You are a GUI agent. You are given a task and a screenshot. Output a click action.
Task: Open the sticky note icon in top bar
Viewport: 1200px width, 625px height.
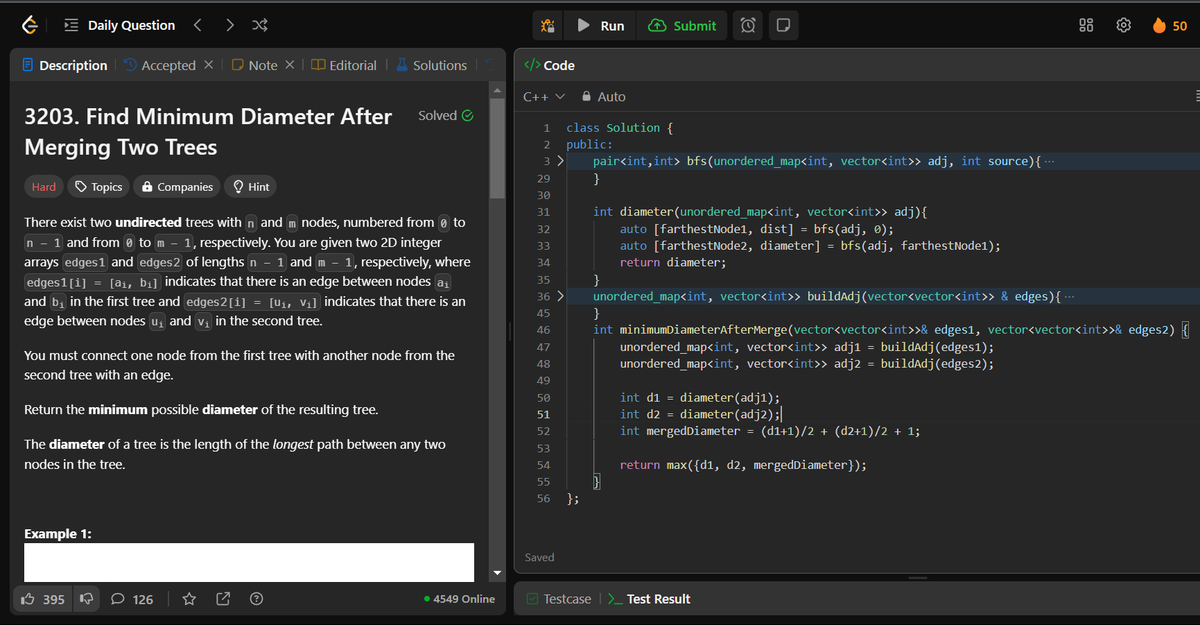(782, 26)
